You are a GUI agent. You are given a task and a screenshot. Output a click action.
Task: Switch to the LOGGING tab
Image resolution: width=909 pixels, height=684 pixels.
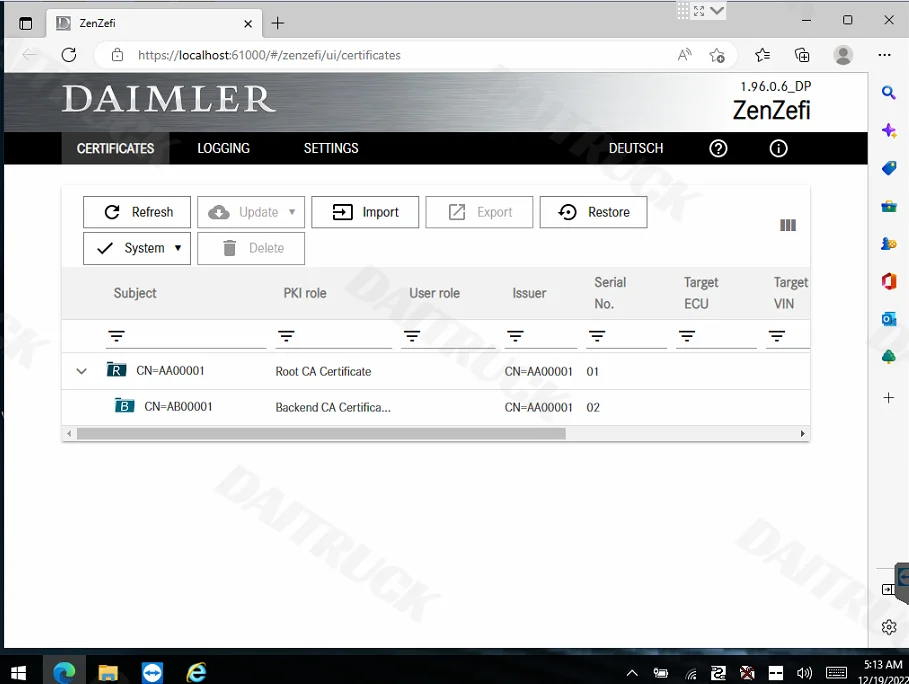coord(223,148)
